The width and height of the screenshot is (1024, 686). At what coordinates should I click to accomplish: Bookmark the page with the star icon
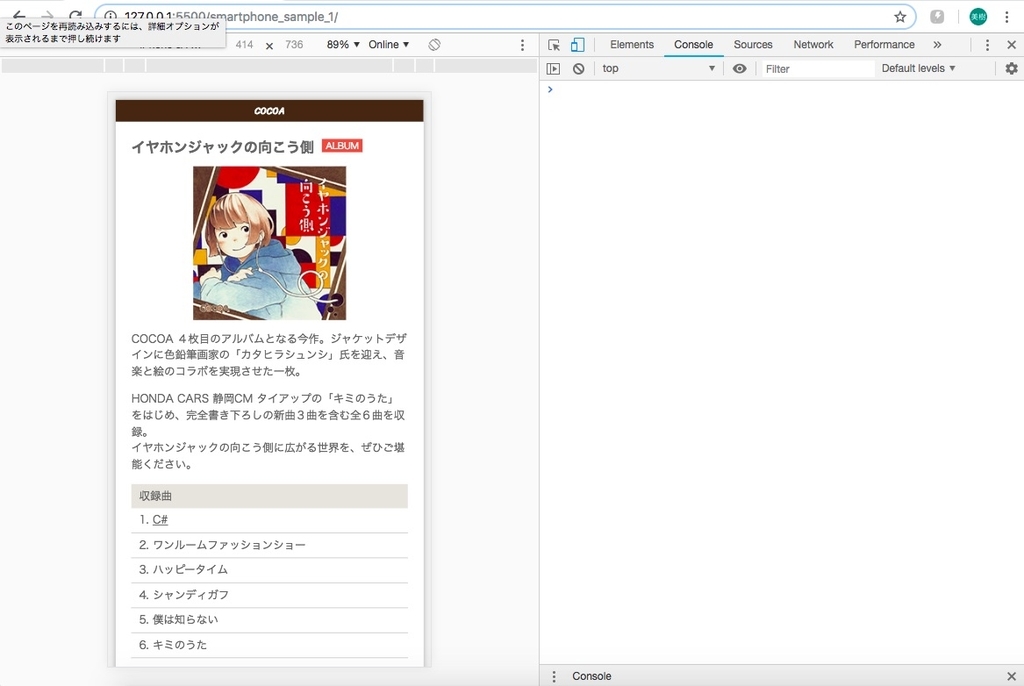coord(899,16)
